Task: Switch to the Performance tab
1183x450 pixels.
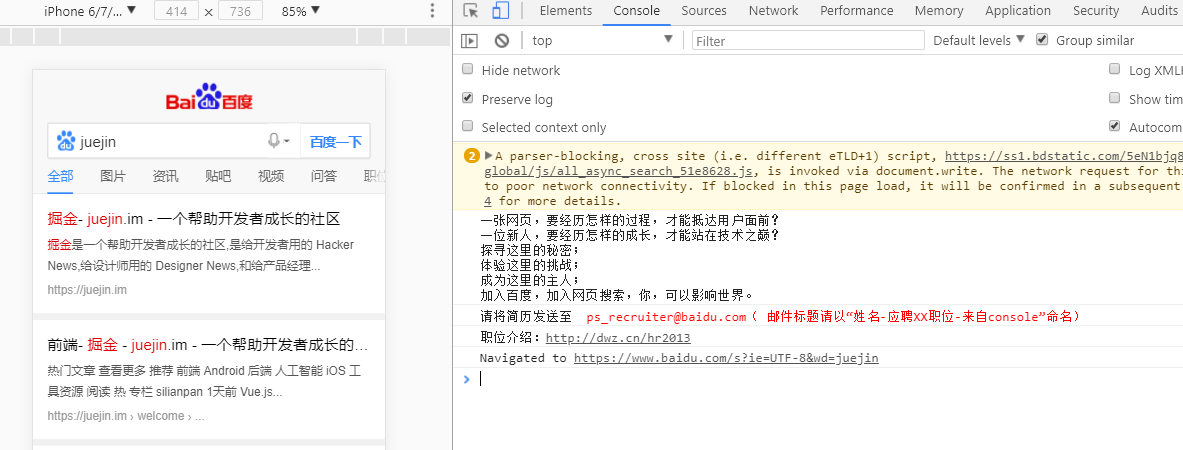Action: 856,11
